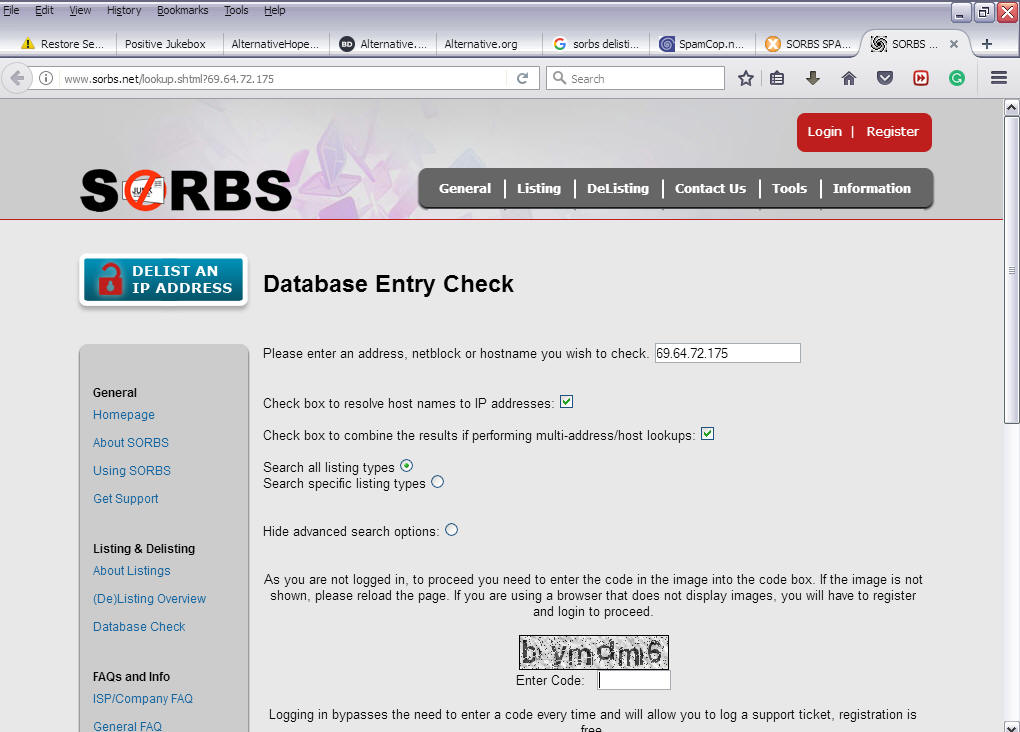The width and height of the screenshot is (1020, 732).
Task: Switch to the Restore Session tab
Action: click(62, 44)
